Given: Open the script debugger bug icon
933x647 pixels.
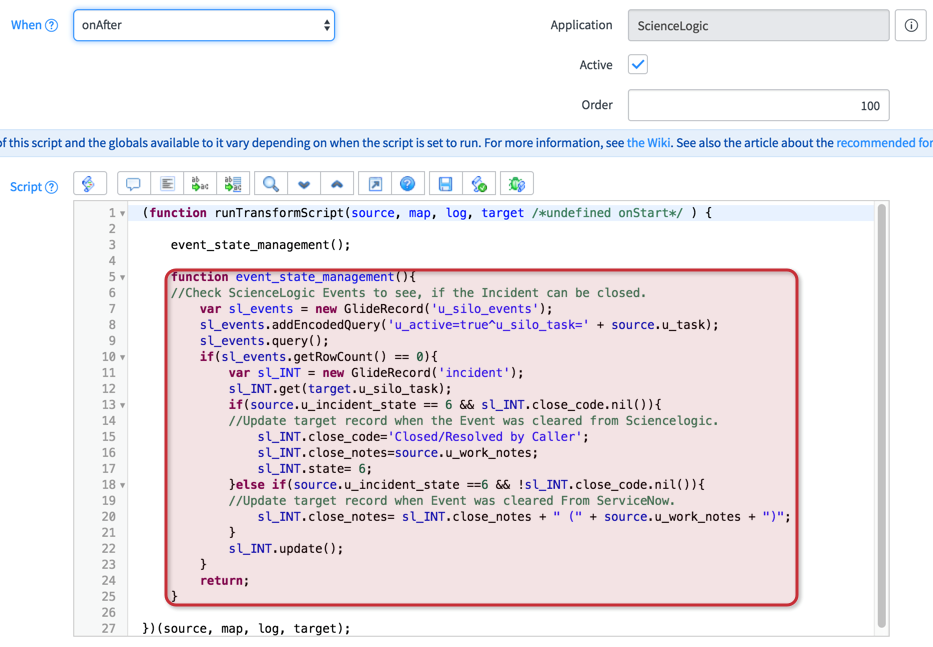Looking at the screenshot, I should [x=517, y=184].
